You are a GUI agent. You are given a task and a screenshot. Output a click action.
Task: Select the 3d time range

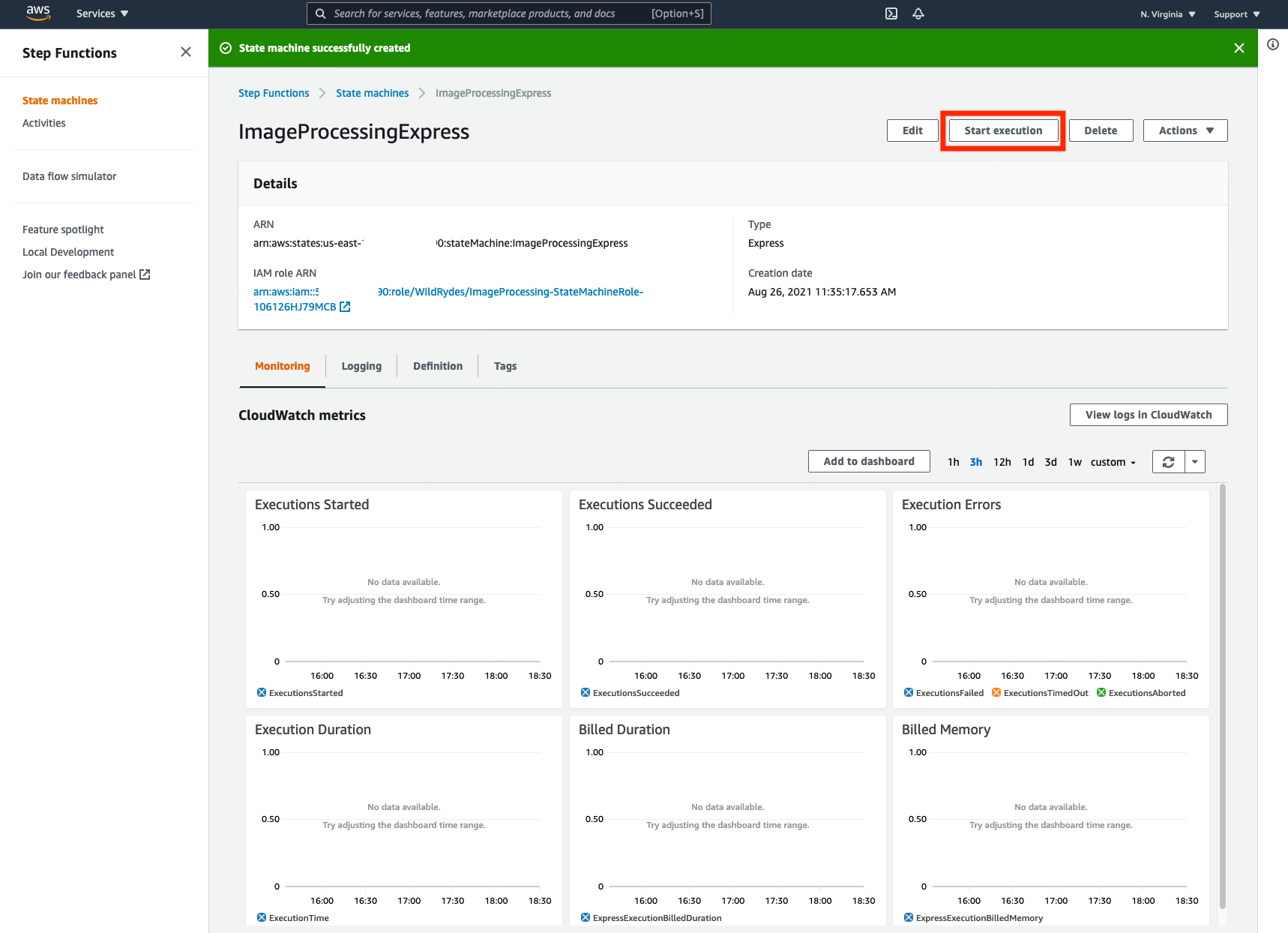point(1050,462)
